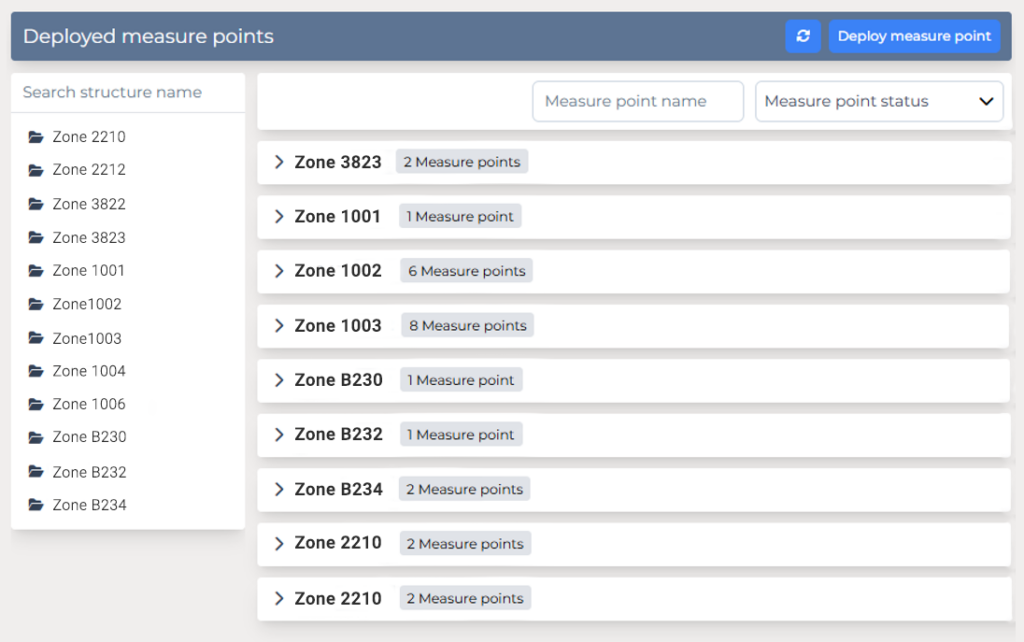Click the Measure point name input
This screenshot has height=642, width=1024.
coord(637,101)
